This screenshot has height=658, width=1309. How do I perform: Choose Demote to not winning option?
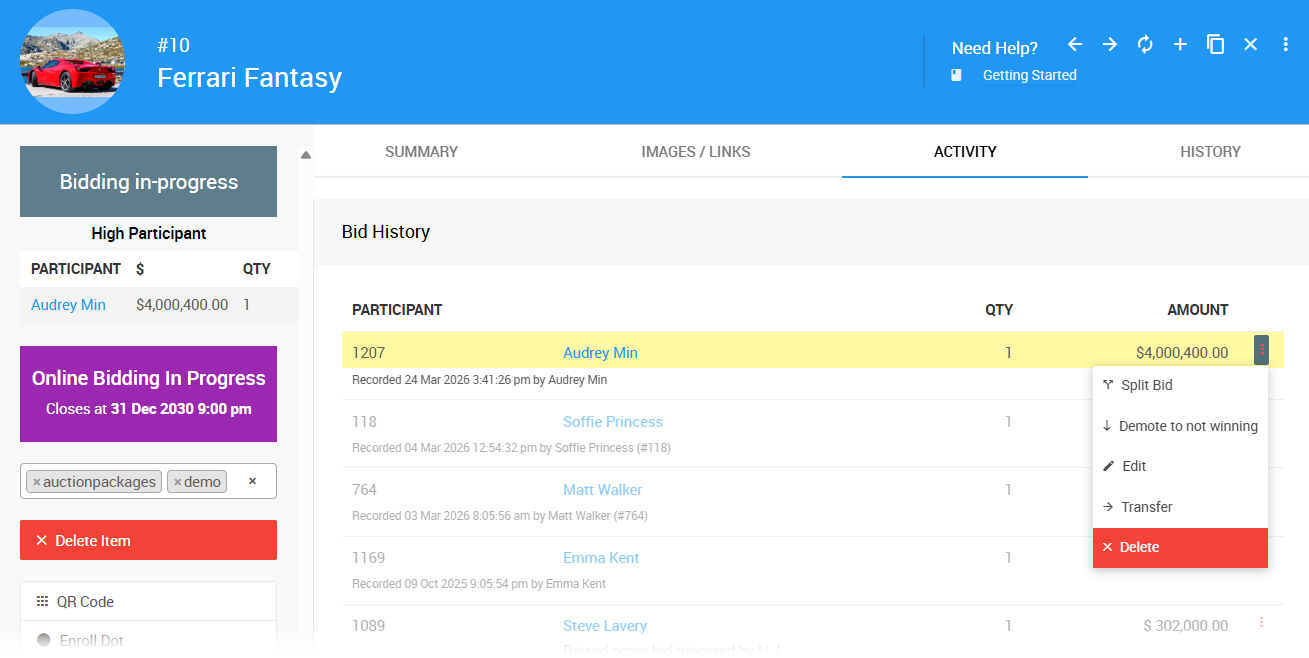coord(1187,426)
